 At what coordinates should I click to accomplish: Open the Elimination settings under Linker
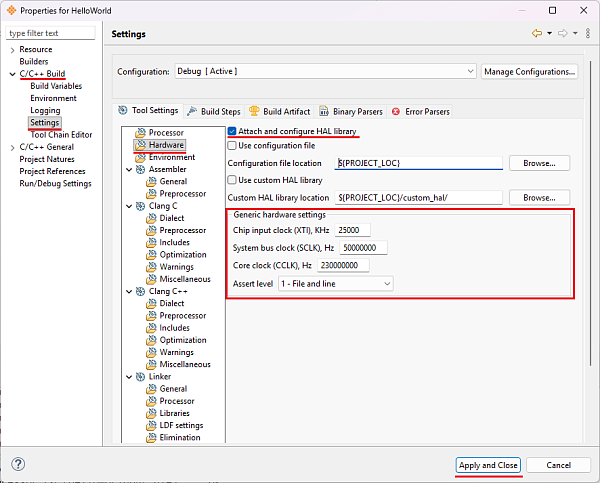coord(180,437)
